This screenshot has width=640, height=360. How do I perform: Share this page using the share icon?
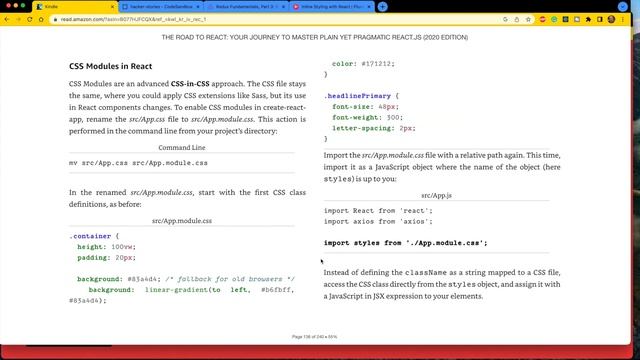[517, 19]
